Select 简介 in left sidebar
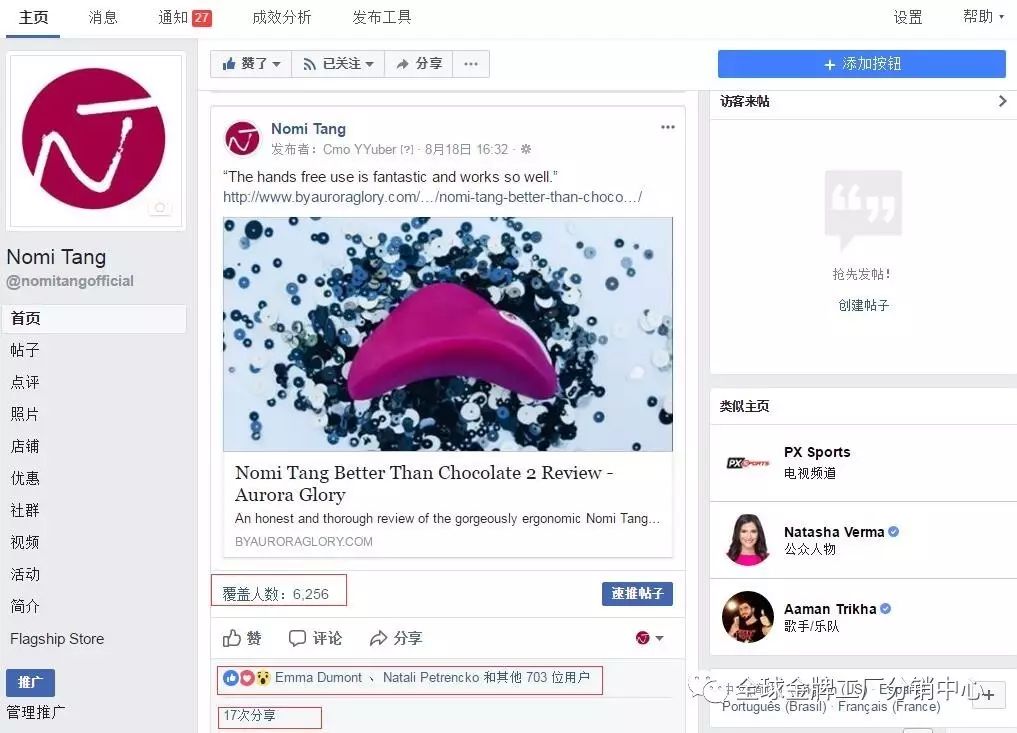1017x733 pixels. pos(25,606)
